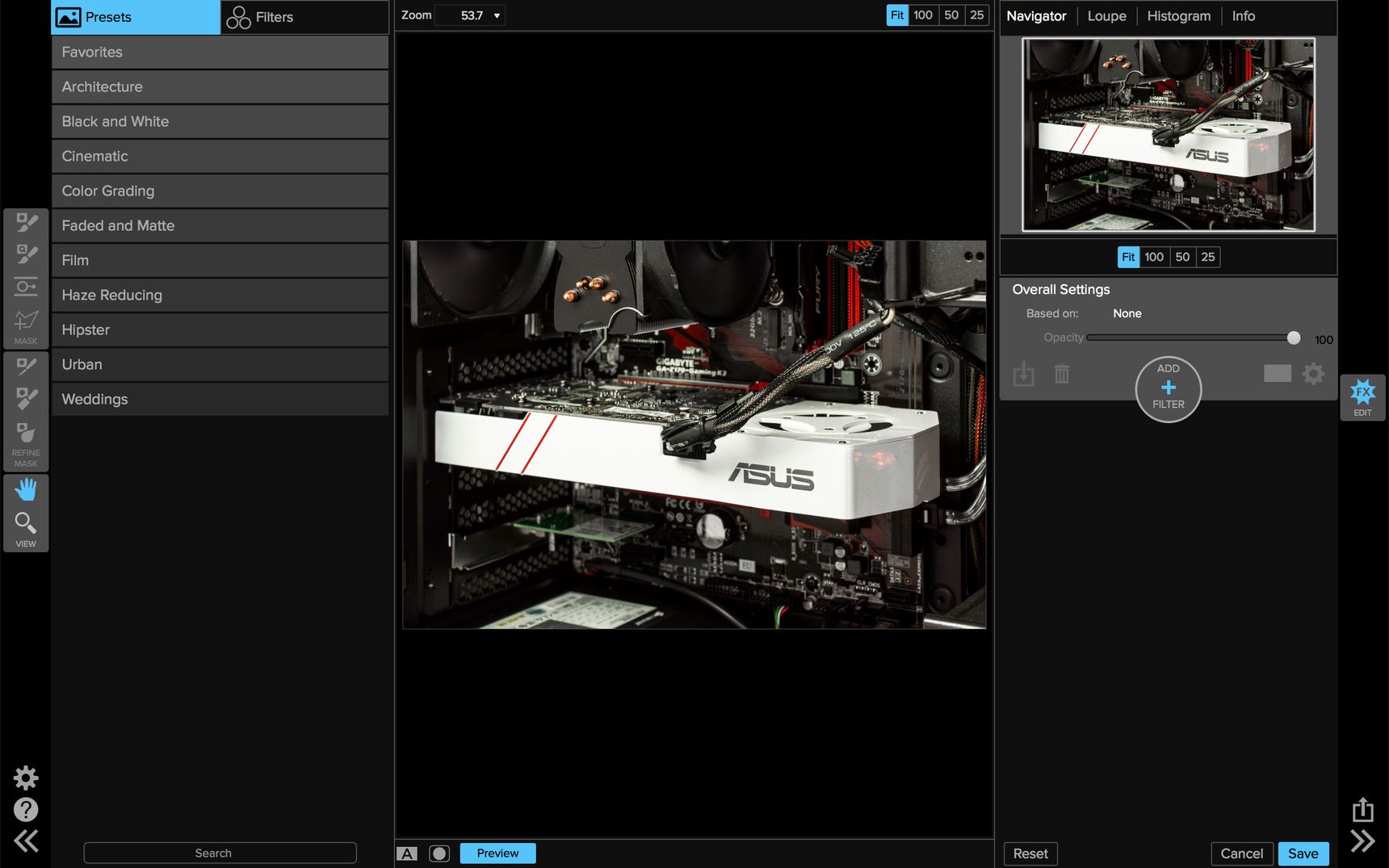The height and width of the screenshot is (868, 1389).
Task: Select the Quick Mask brush tool
Action: pyautogui.click(x=26, y=254)
